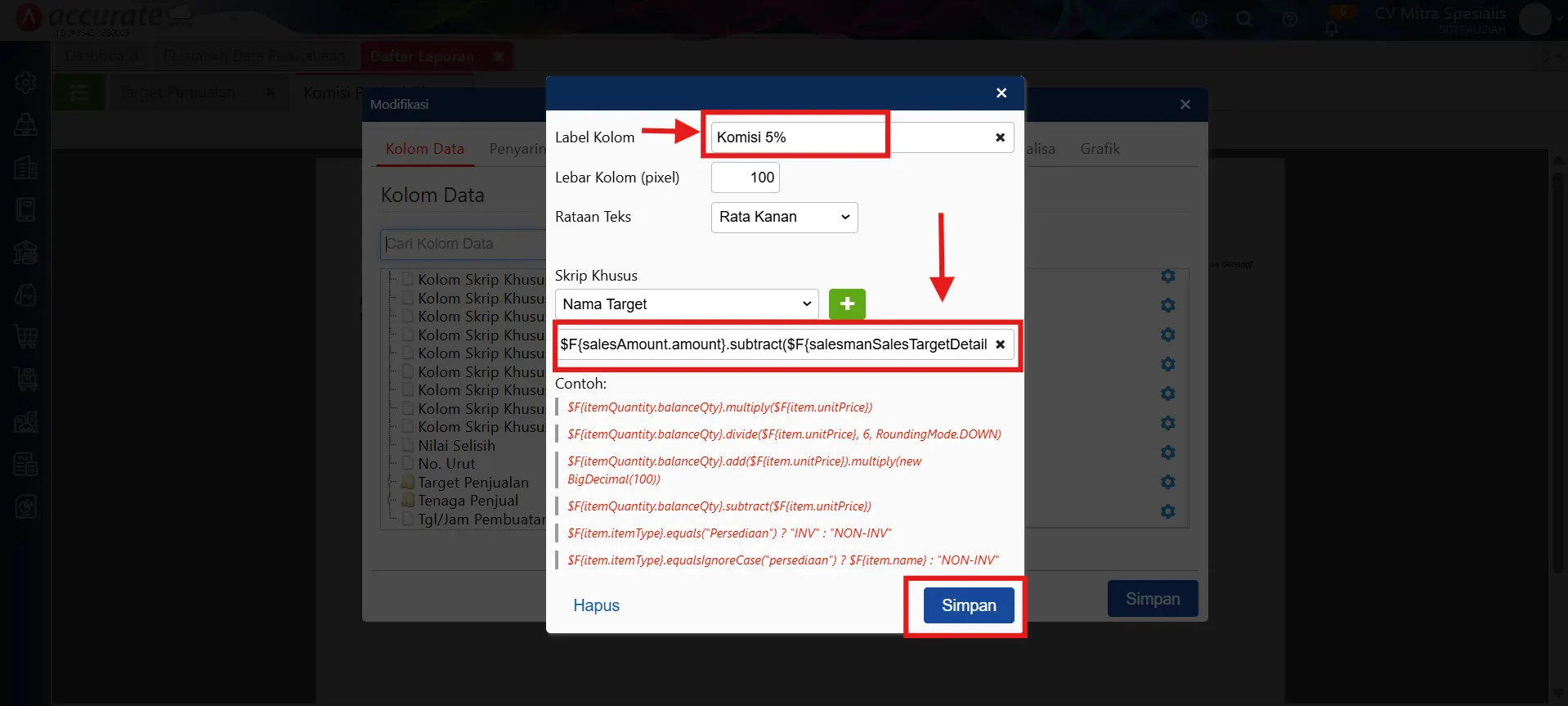
Task: Click the help question mark icon
Action: (1290, 19)
